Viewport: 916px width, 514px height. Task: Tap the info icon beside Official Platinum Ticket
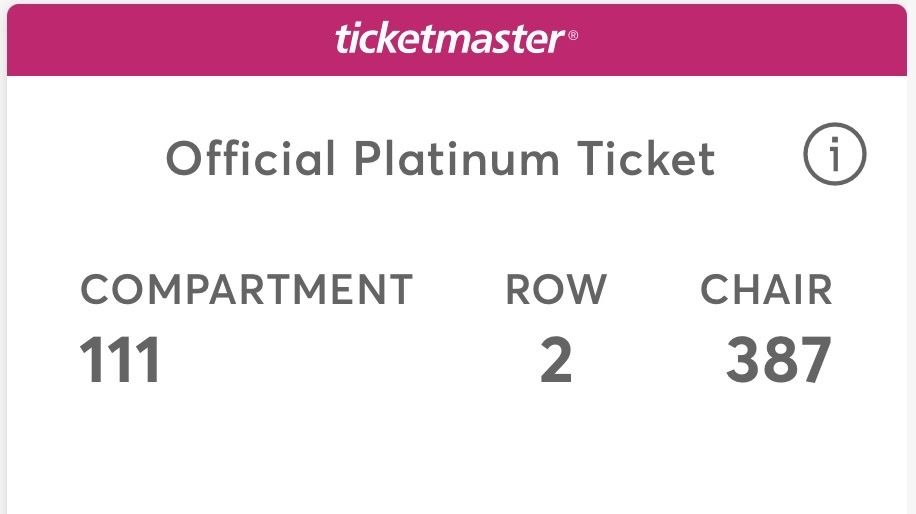click(x=834, y=157)
